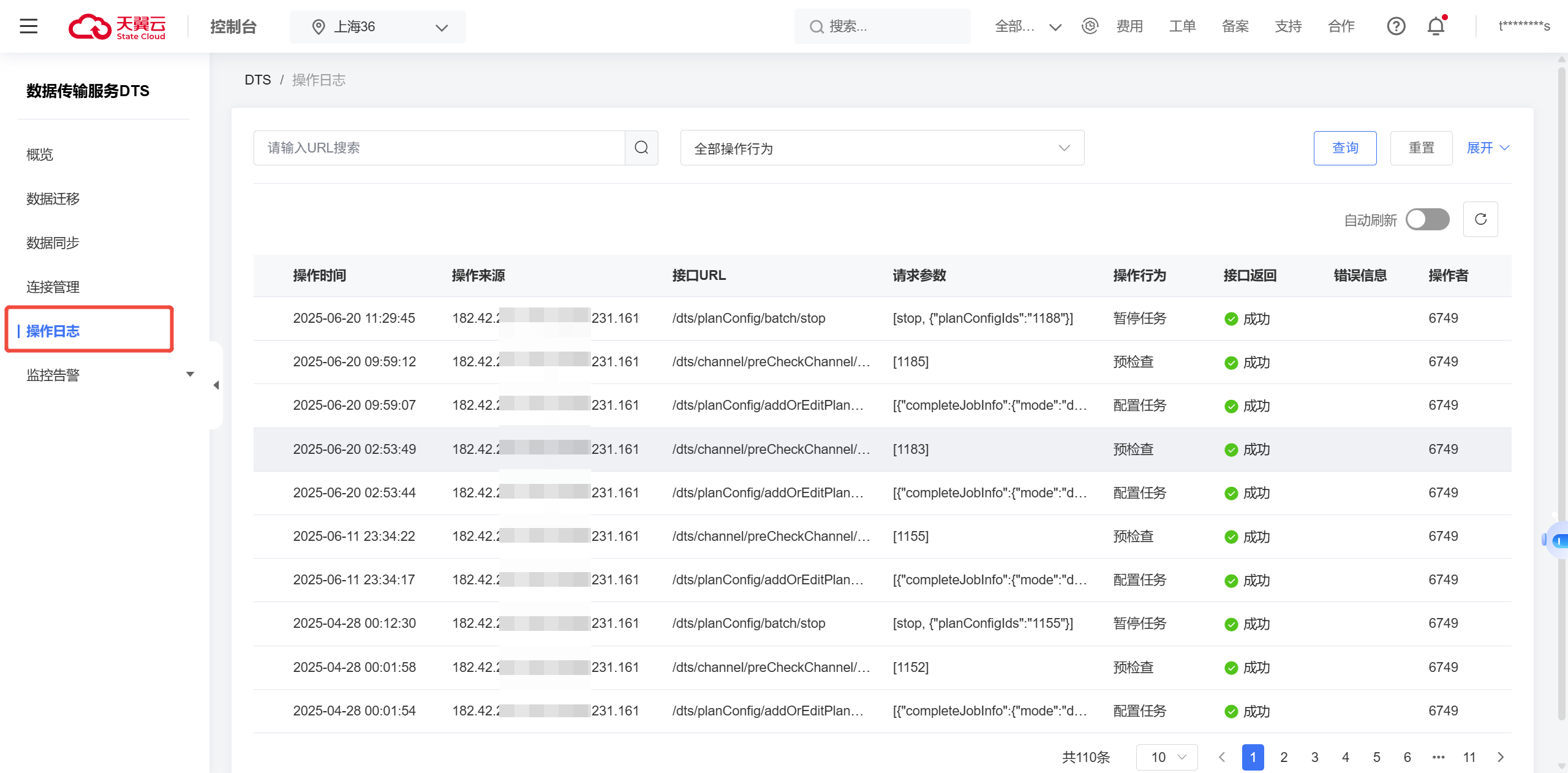Screen dimensions: 1568x773
Task: Click the State Cloud logo
Action: click(117, 26)
